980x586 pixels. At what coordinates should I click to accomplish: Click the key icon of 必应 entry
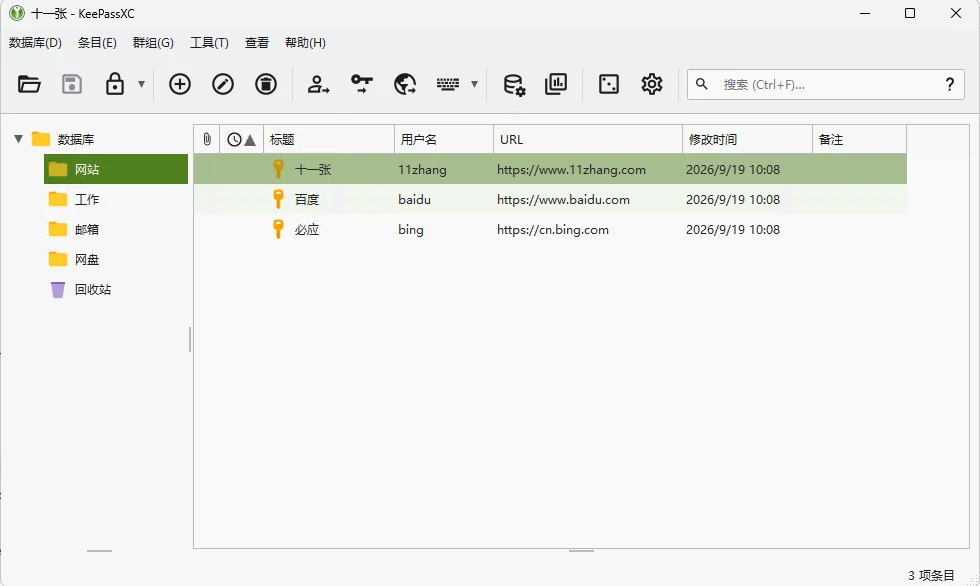[279, 229]
